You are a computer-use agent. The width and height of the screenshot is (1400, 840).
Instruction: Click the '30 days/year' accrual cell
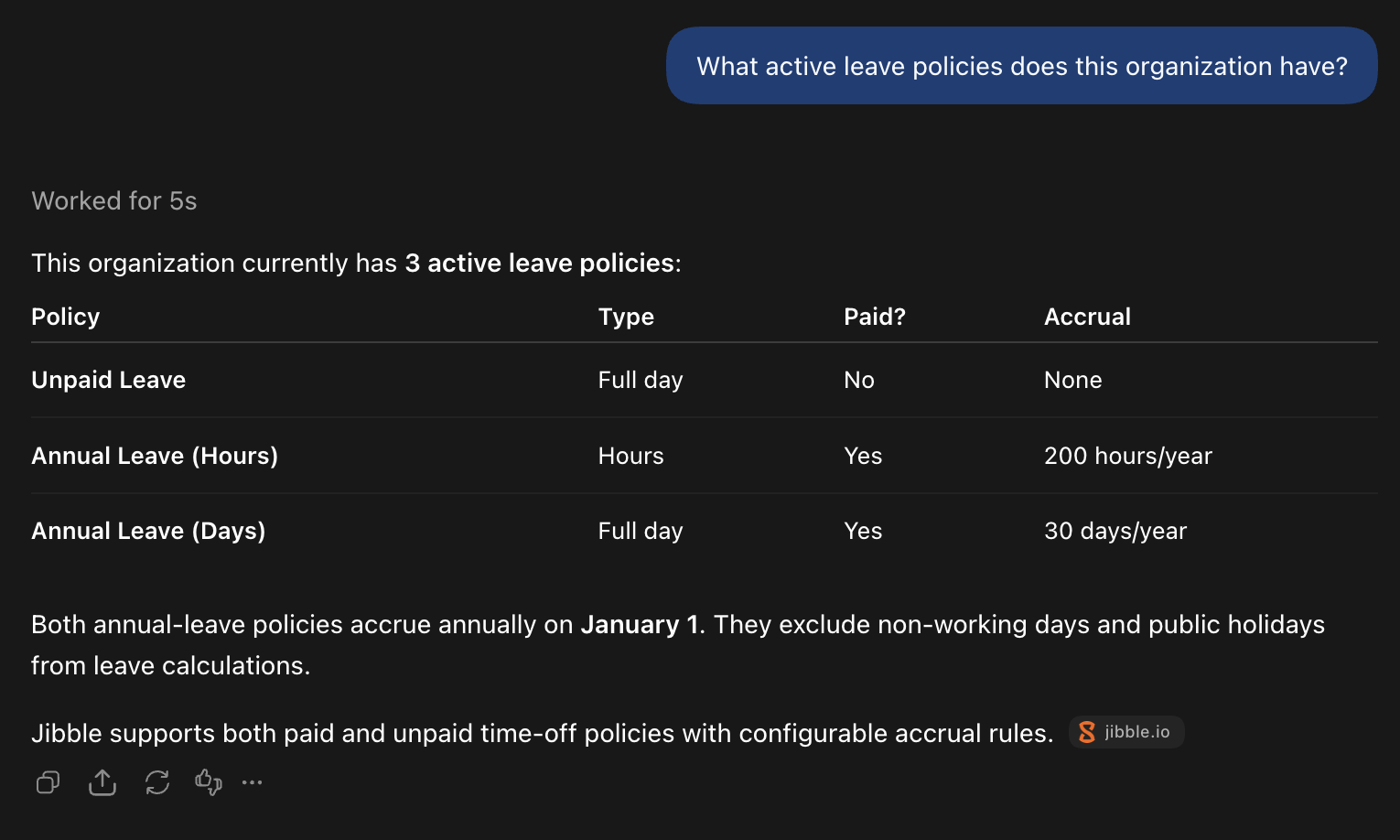click(1115, 531)
